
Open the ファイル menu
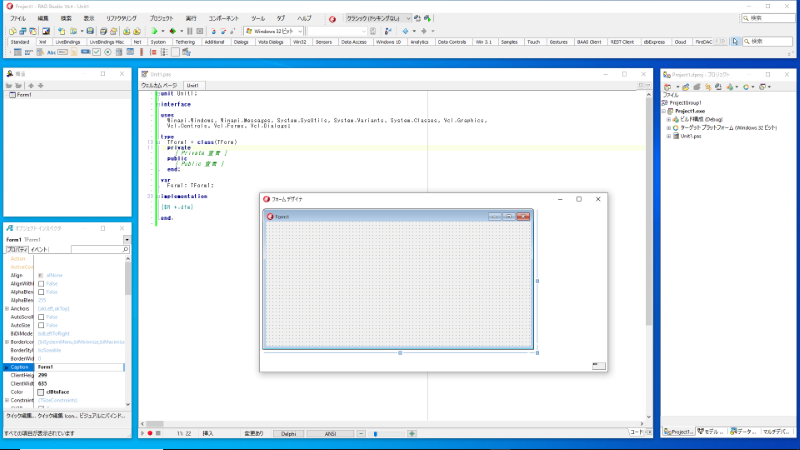tap(18, 18)
